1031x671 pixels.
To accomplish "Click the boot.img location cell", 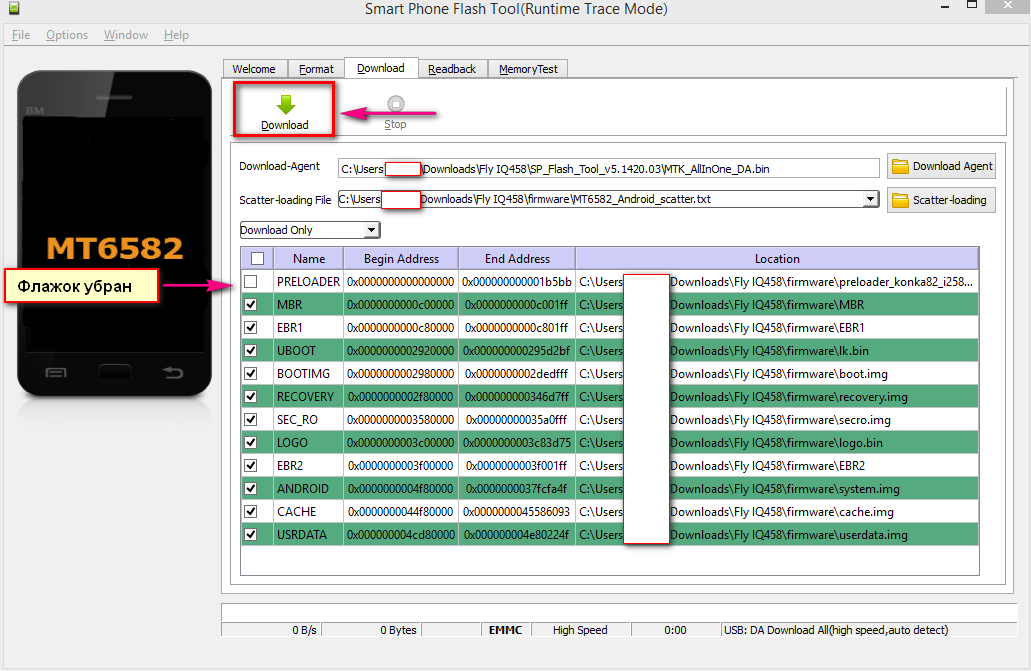I will coord(777,374).
